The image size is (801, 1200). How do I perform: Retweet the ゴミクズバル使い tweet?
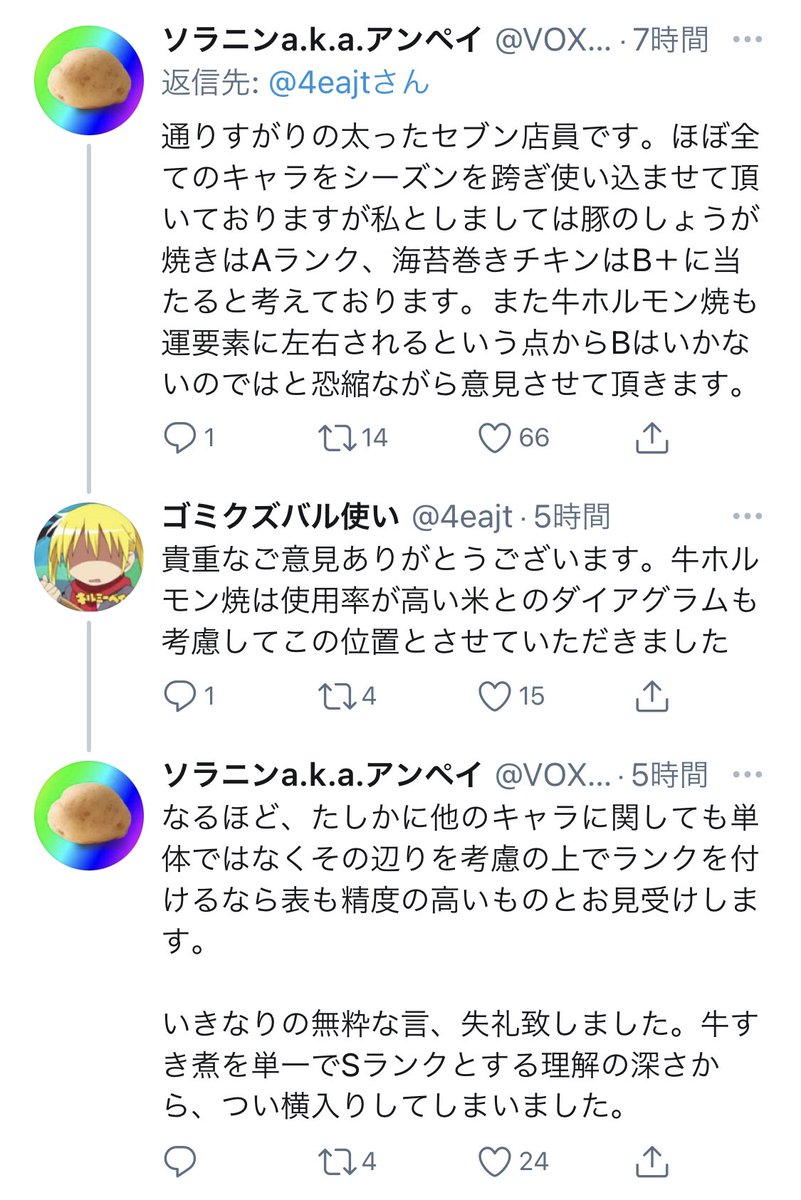tap(332, 695)
